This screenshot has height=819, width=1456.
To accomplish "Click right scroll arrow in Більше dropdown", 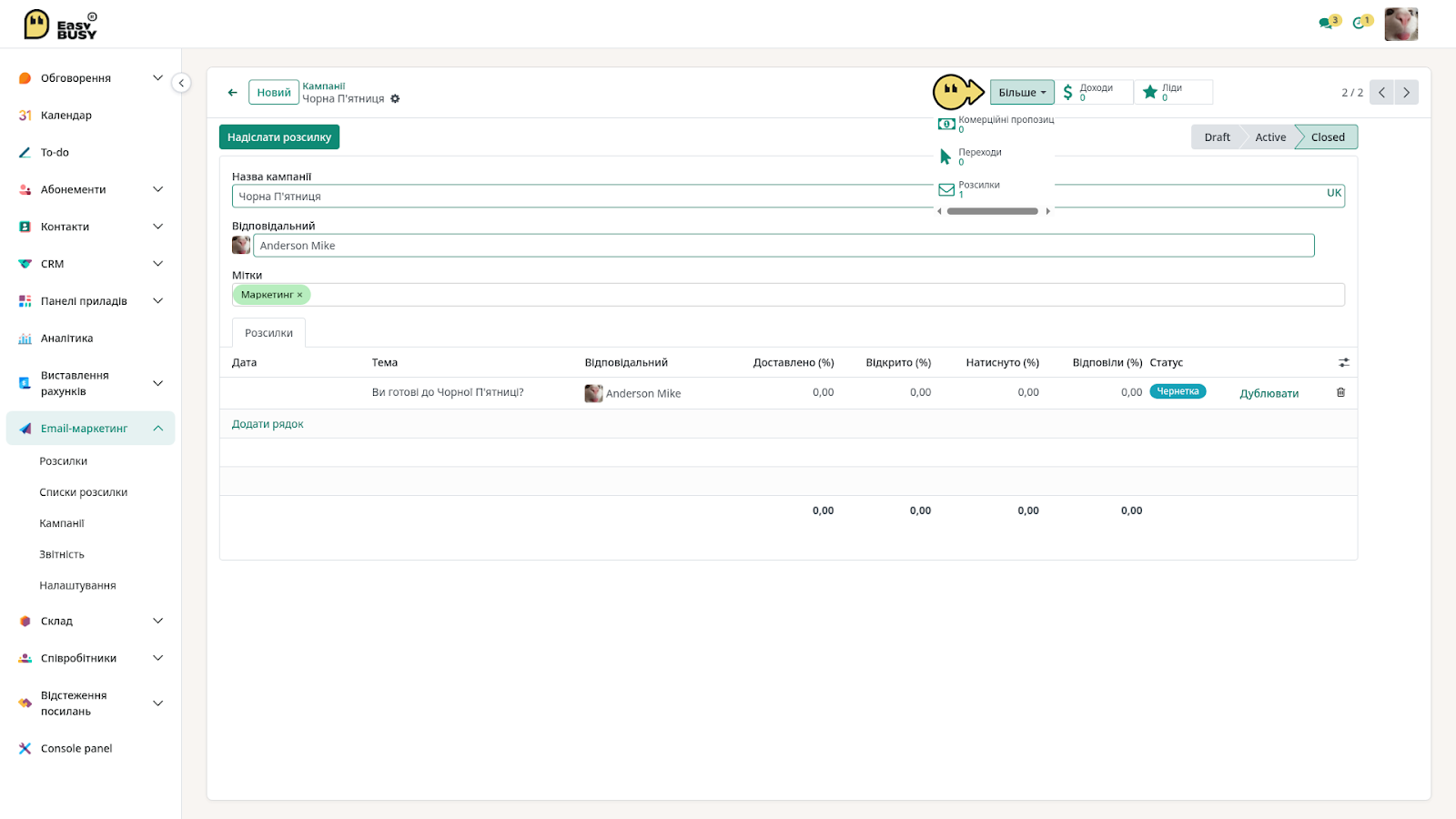I will [x=1047, y=211].
